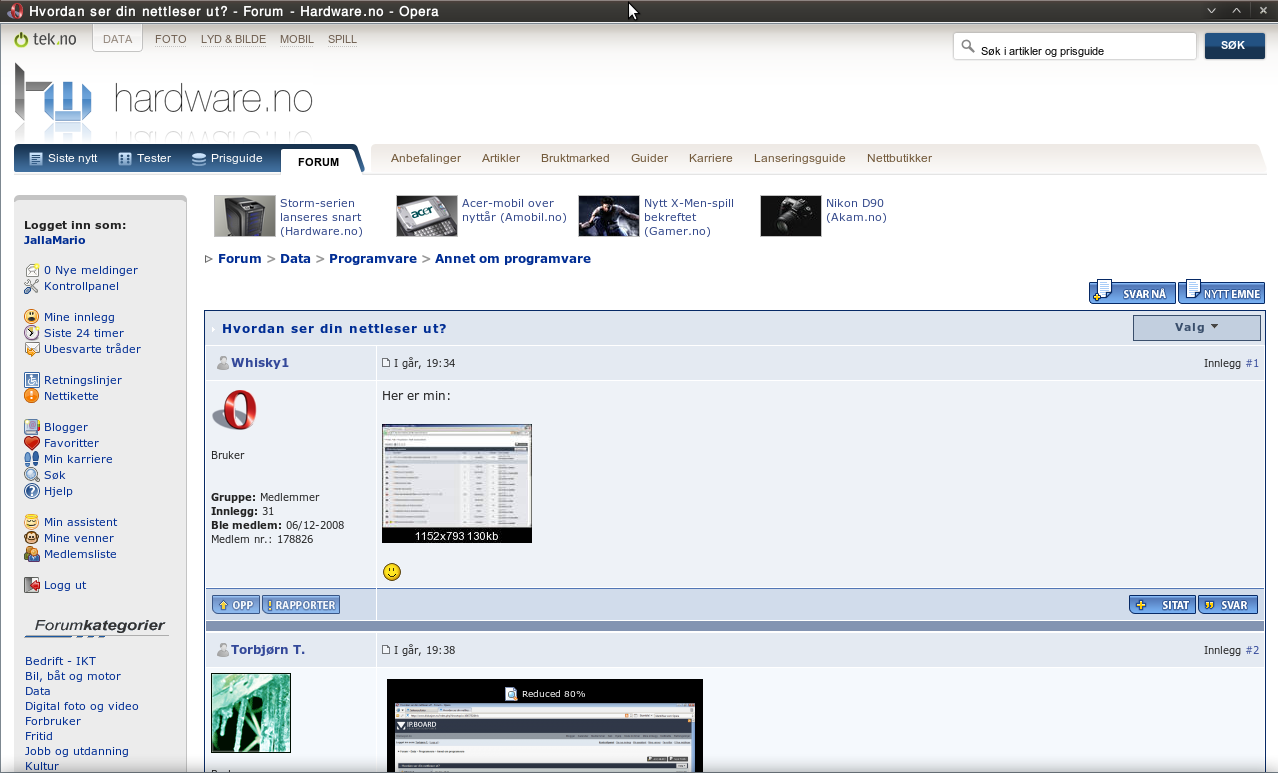Open Torbjørn T.'s reduced screenshot image
Viewport: 1278px width, 773px height.
[545, 726]
